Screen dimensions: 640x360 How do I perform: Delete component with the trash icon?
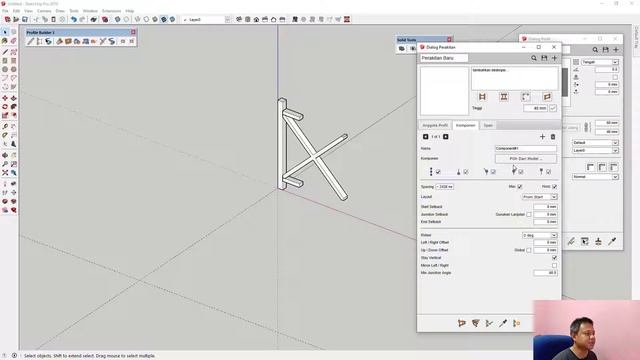[x=553, y=137]
